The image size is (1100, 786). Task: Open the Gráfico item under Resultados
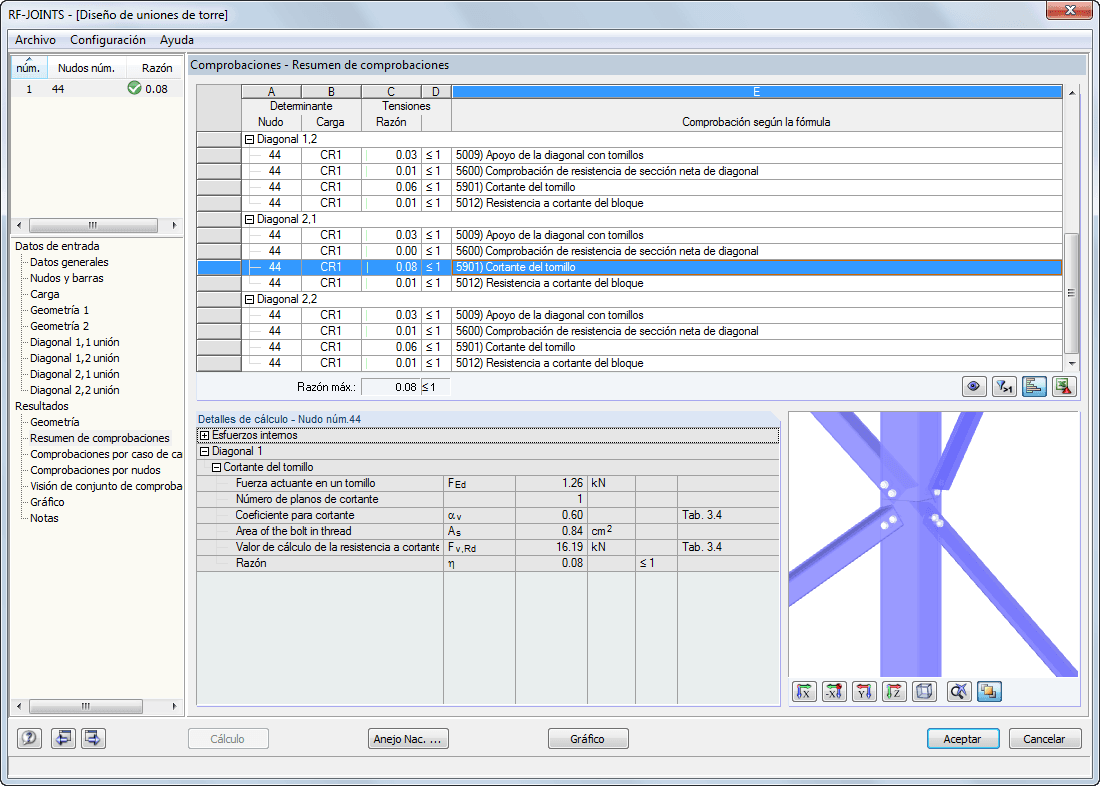pos(47,502)
